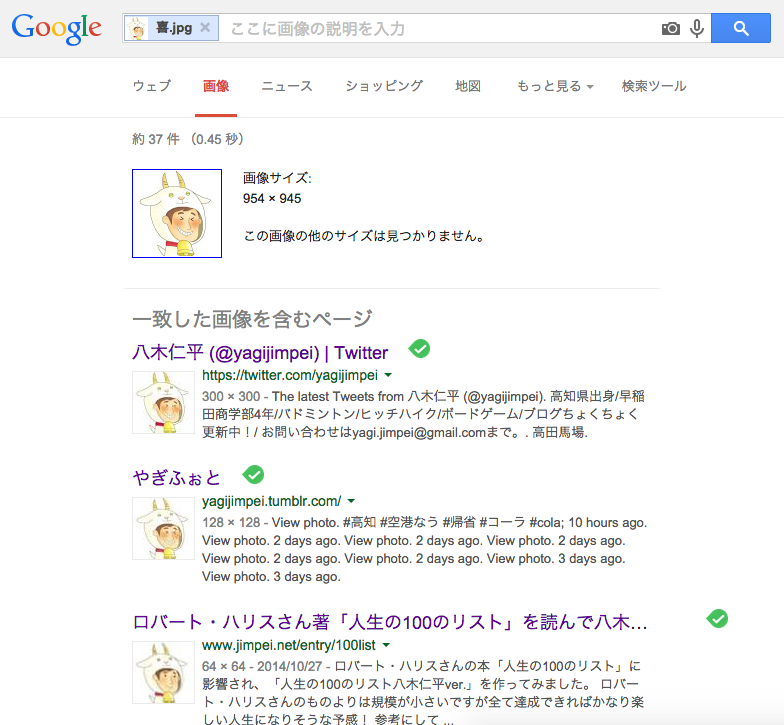Click the yagijimpei.tumblr.com/ URL text
784x725 pixels.
pyautogui.click(x=272, y=501)
